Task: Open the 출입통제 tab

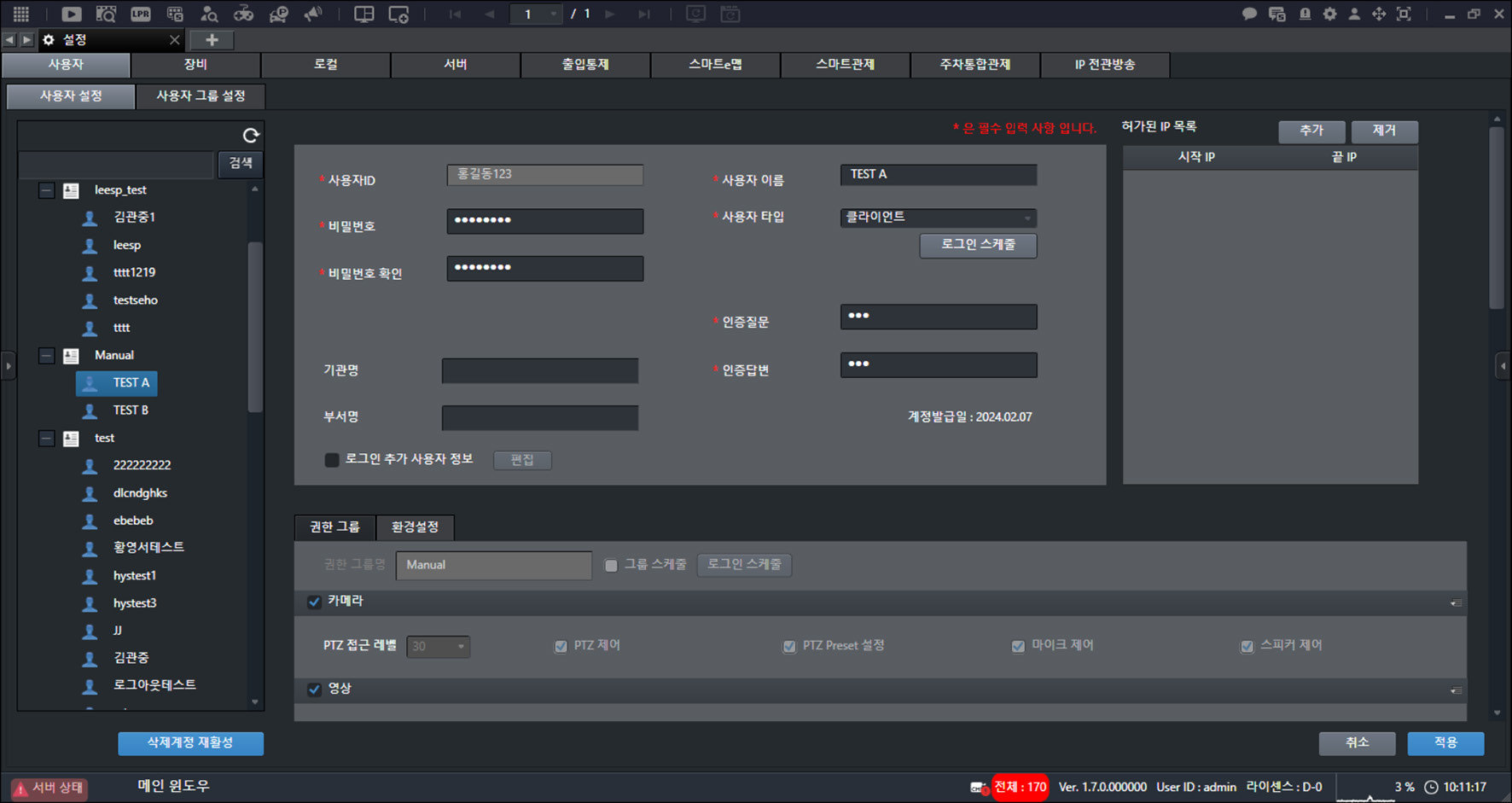Action: click(x=585, y=65)
